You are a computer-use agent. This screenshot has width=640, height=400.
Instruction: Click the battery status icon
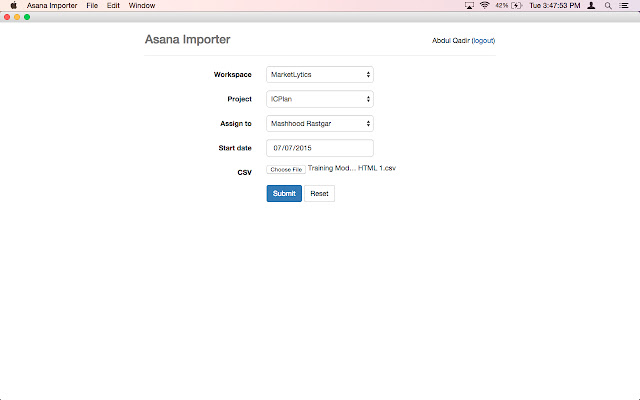click(x=517, y=5)
